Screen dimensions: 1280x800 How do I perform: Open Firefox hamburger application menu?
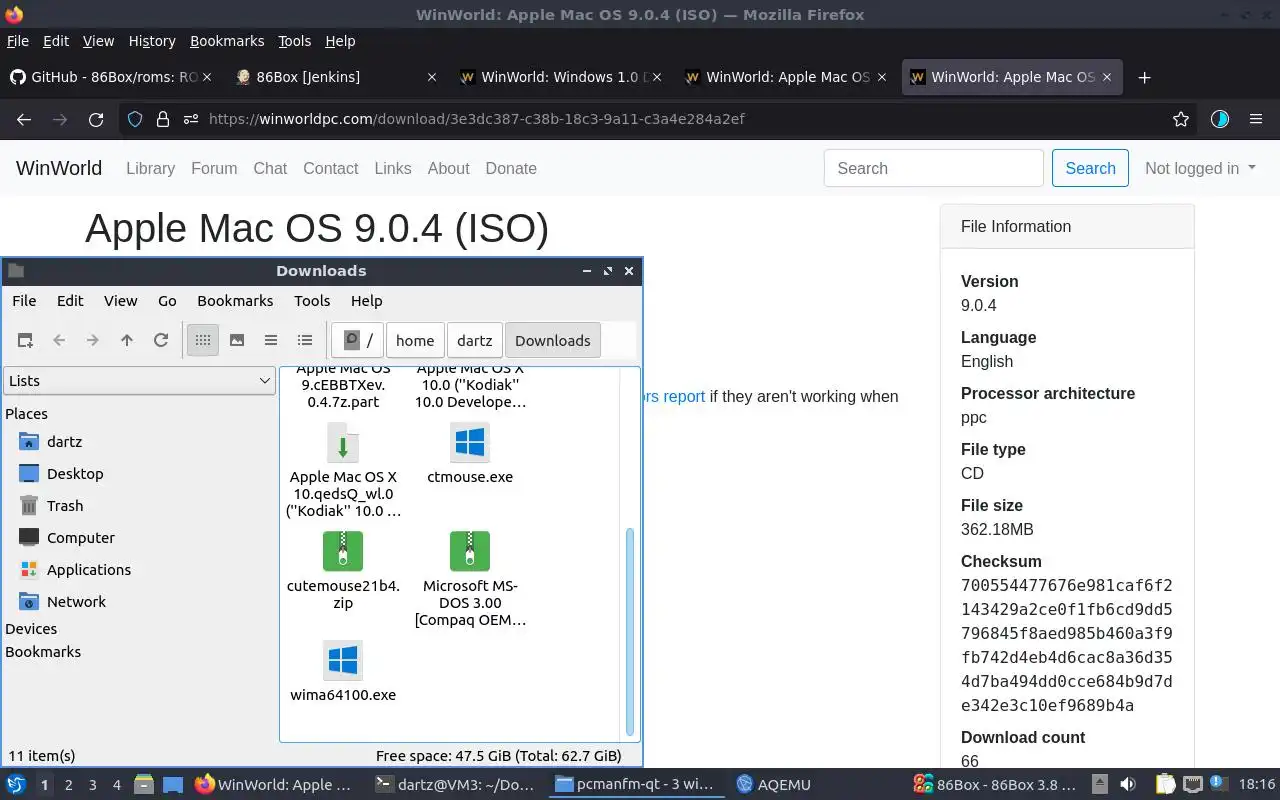click(x=1256, y=119)
